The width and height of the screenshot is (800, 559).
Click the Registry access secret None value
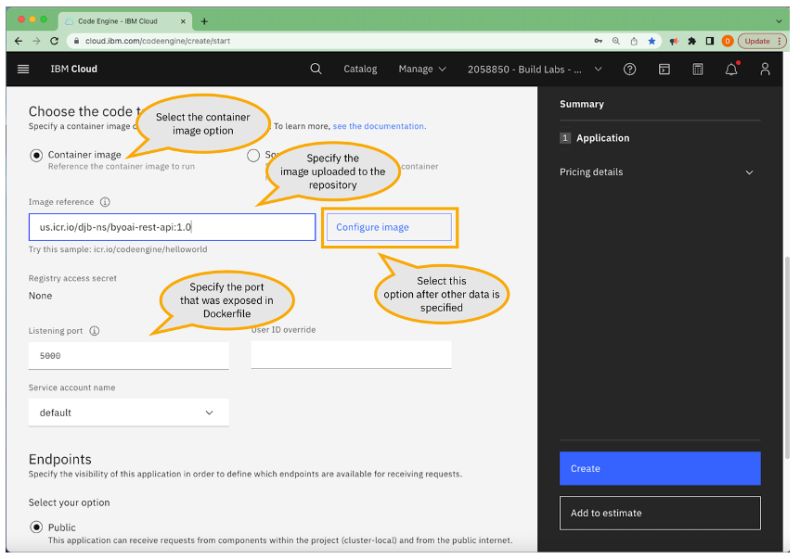click(40, 296)
